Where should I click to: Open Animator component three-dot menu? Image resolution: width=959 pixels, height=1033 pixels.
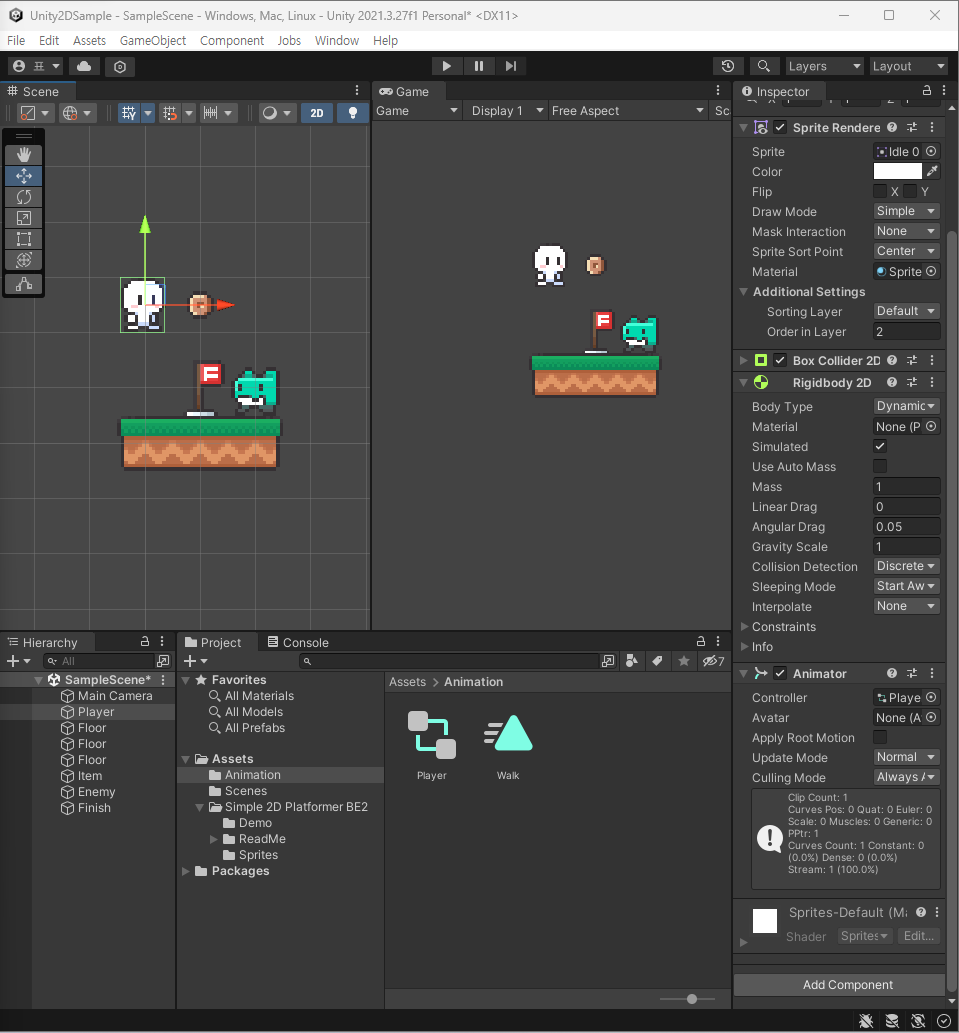[931, 673]
